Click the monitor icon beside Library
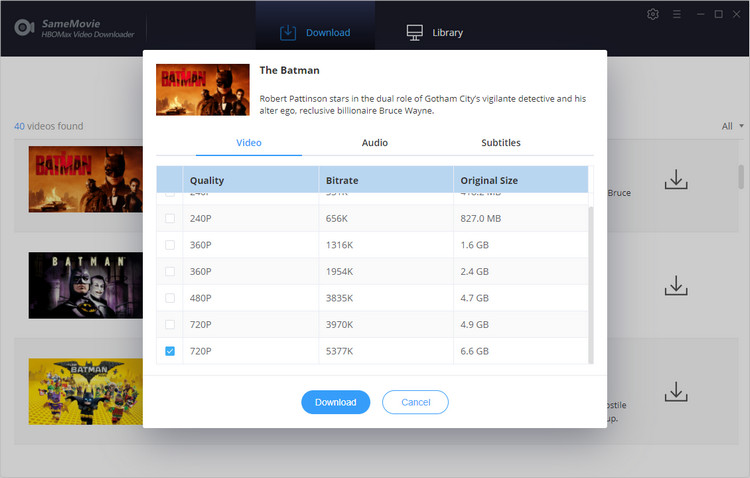The height and width of the screenshot is (478, 750). point(415,33)
